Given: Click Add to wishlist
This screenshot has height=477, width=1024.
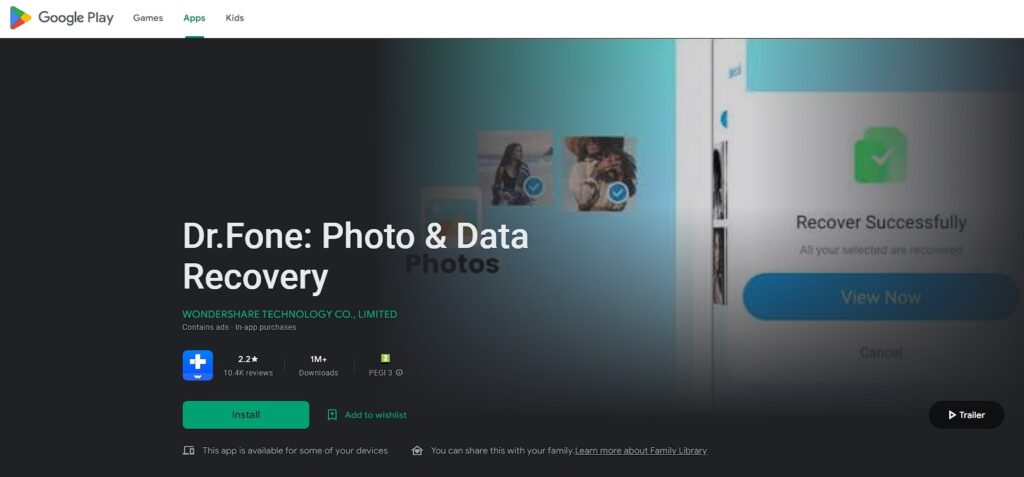Looking at the screenshot, I should pos(376,415).
